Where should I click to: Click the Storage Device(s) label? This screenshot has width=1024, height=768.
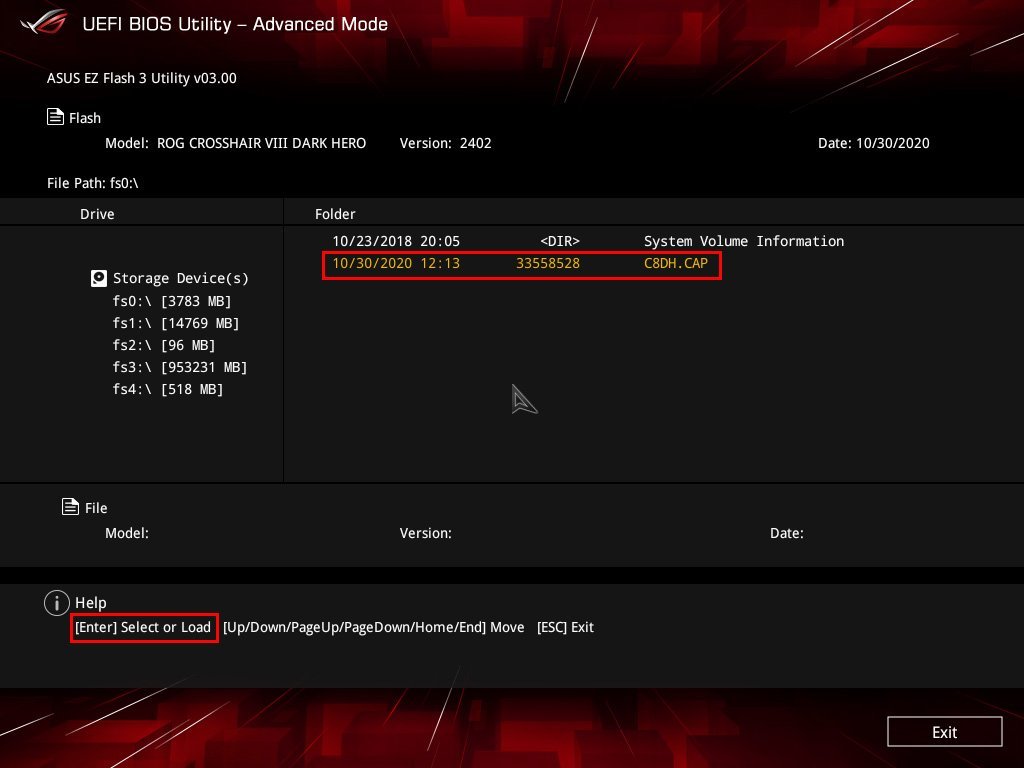181,278
